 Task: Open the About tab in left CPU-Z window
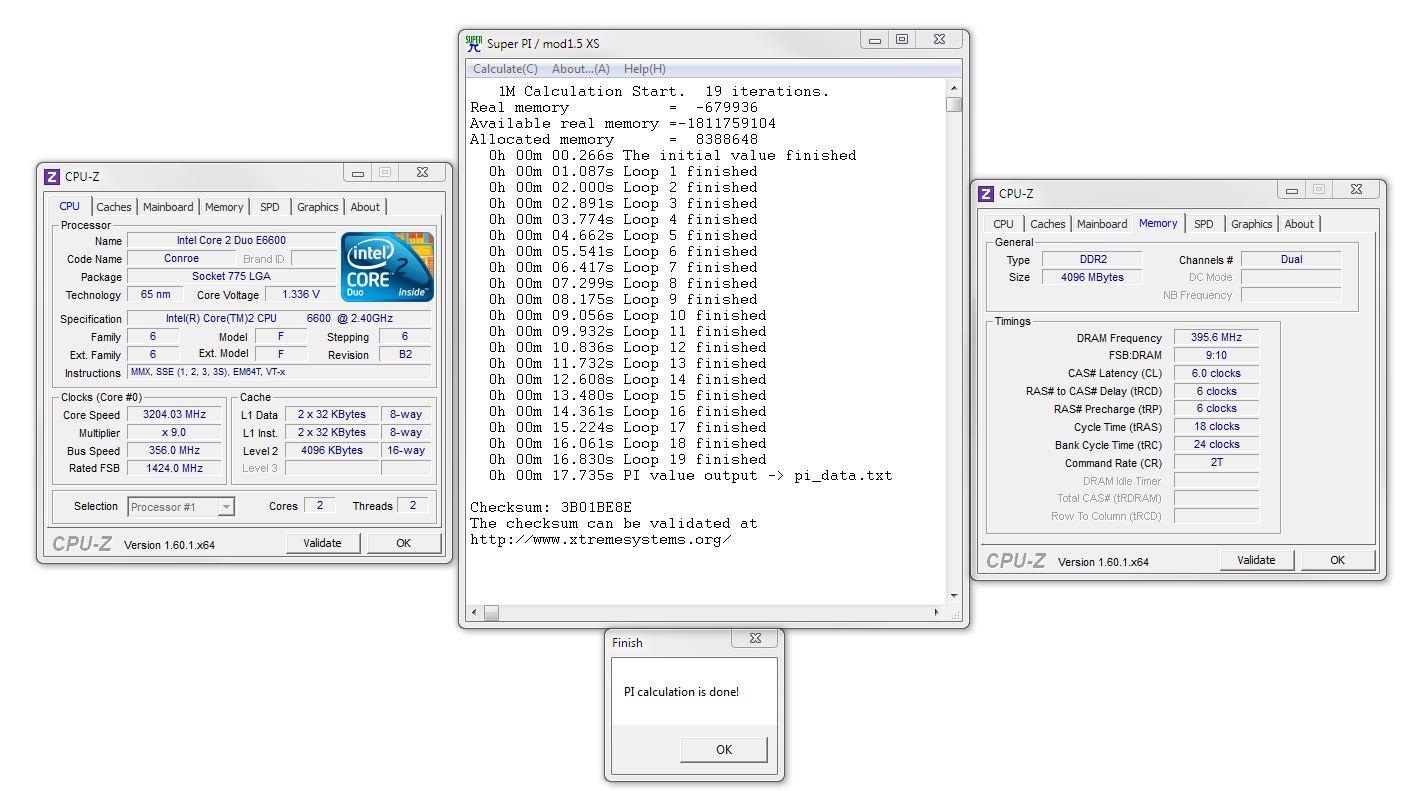365,207
